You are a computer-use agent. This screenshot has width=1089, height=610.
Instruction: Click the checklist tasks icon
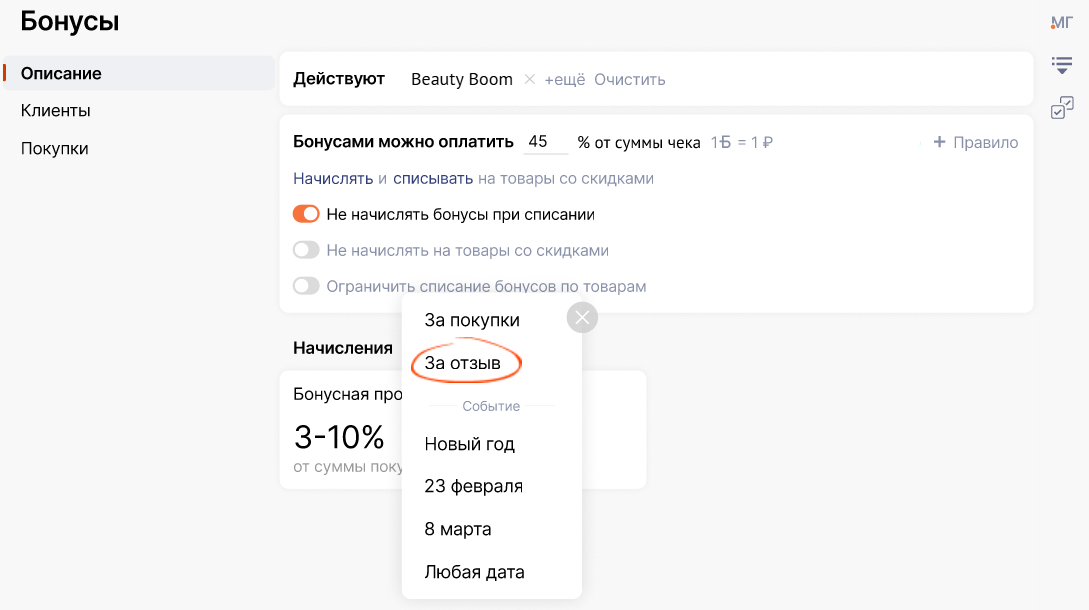tap(1061, 108)
